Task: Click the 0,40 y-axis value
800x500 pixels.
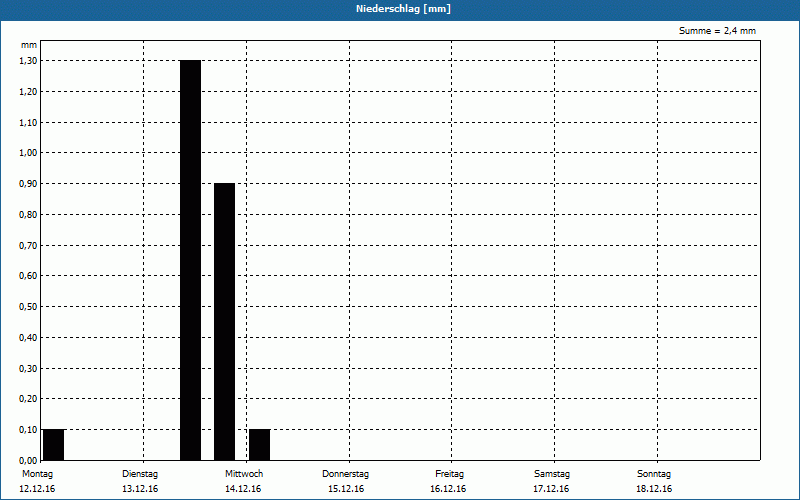Action: [x=28, y=338]
